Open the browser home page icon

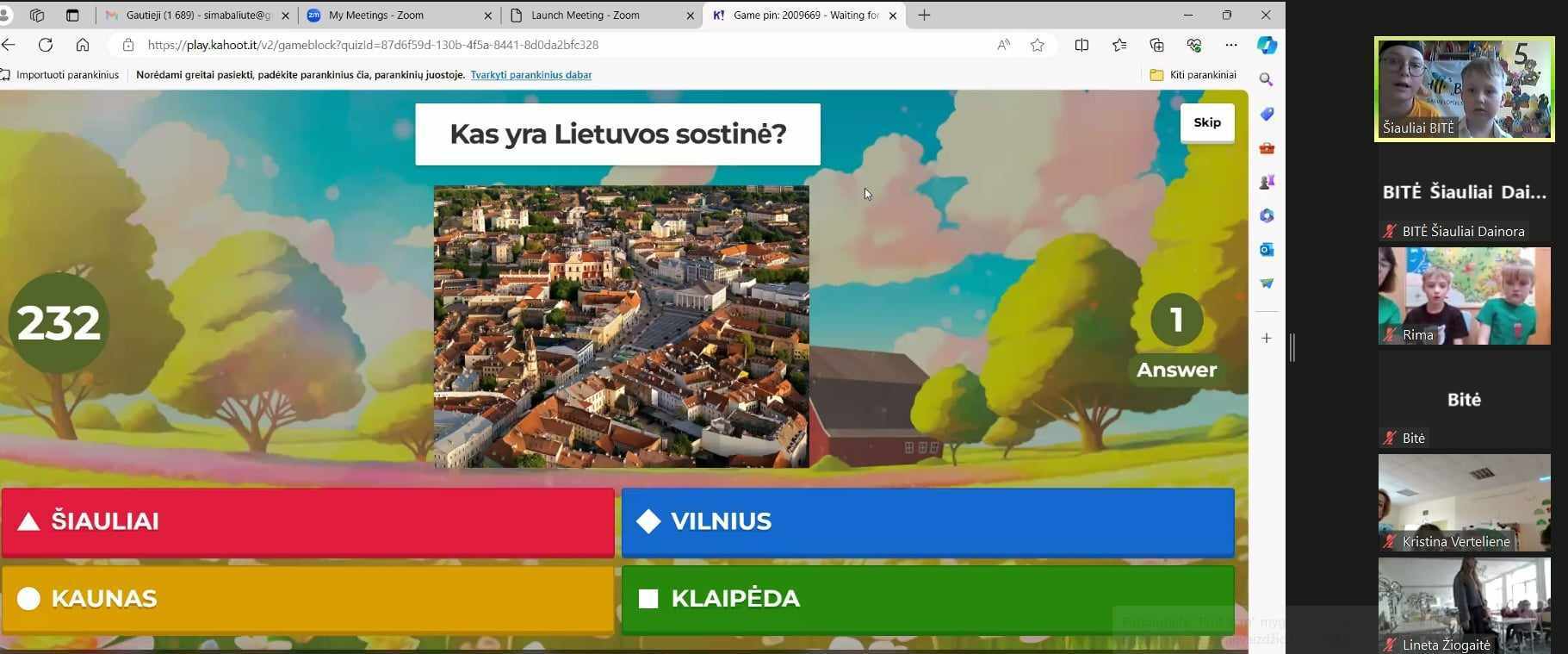[83, 45]
